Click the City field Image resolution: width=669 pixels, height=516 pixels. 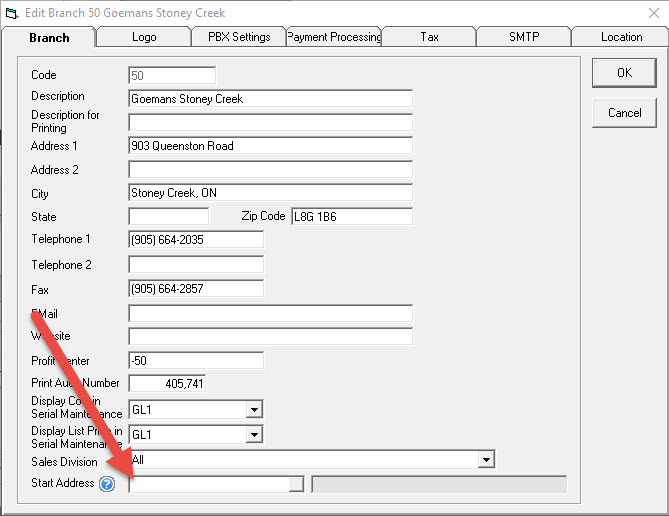(x=271, y=192)
